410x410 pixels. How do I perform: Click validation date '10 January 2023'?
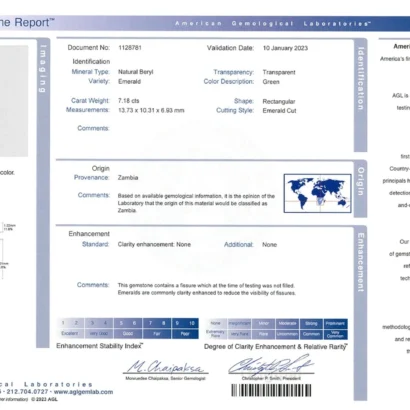(285, 48)
